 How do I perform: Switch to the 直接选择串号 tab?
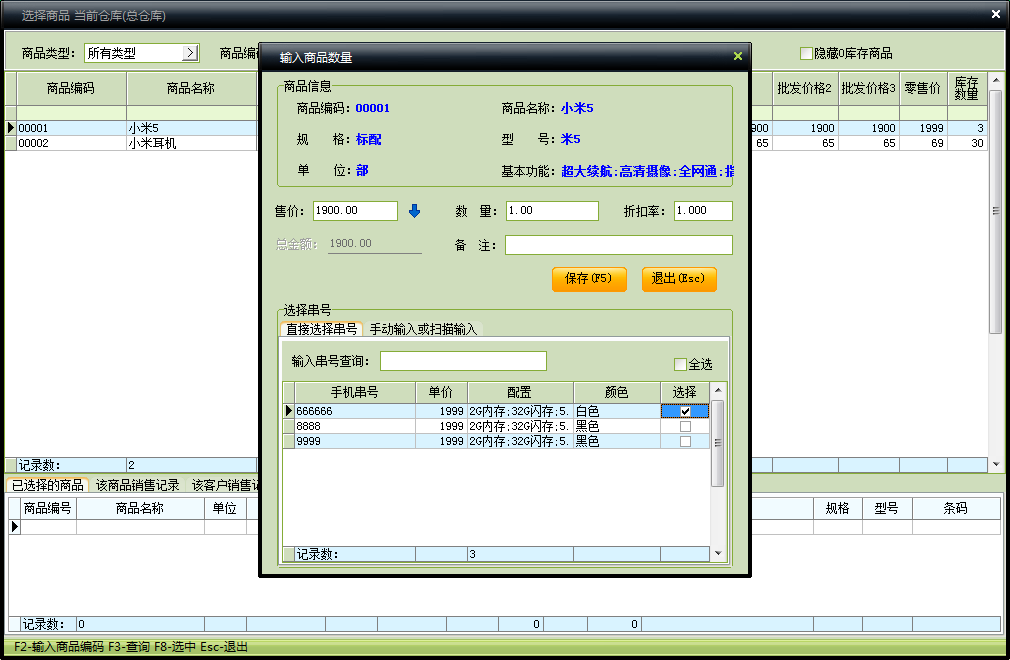point(321,329)
